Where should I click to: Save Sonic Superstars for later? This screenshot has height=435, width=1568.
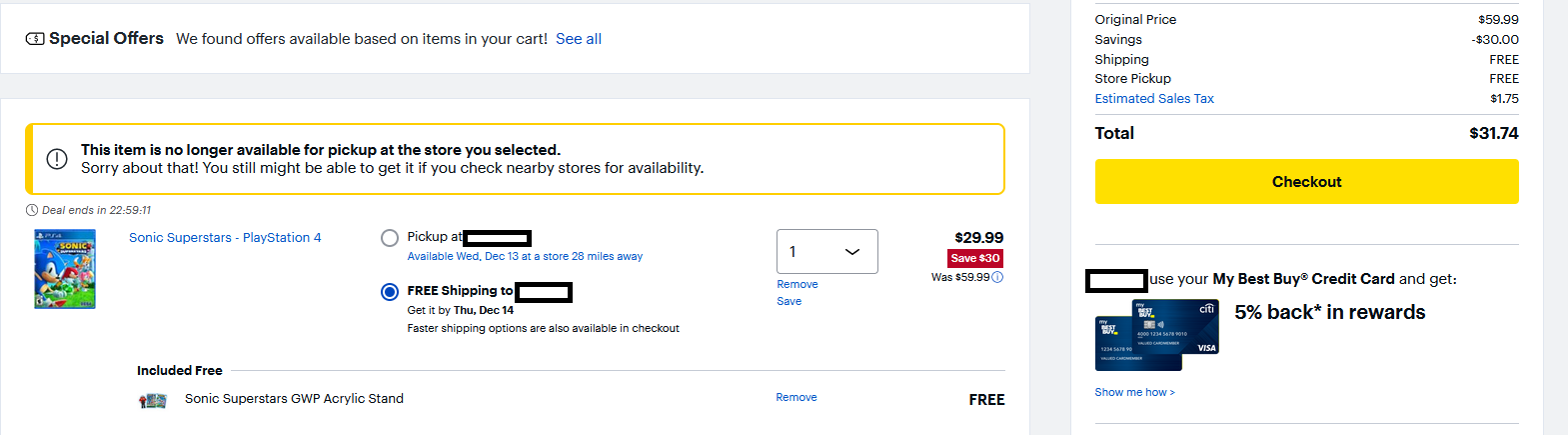click(x=789, y=302)
